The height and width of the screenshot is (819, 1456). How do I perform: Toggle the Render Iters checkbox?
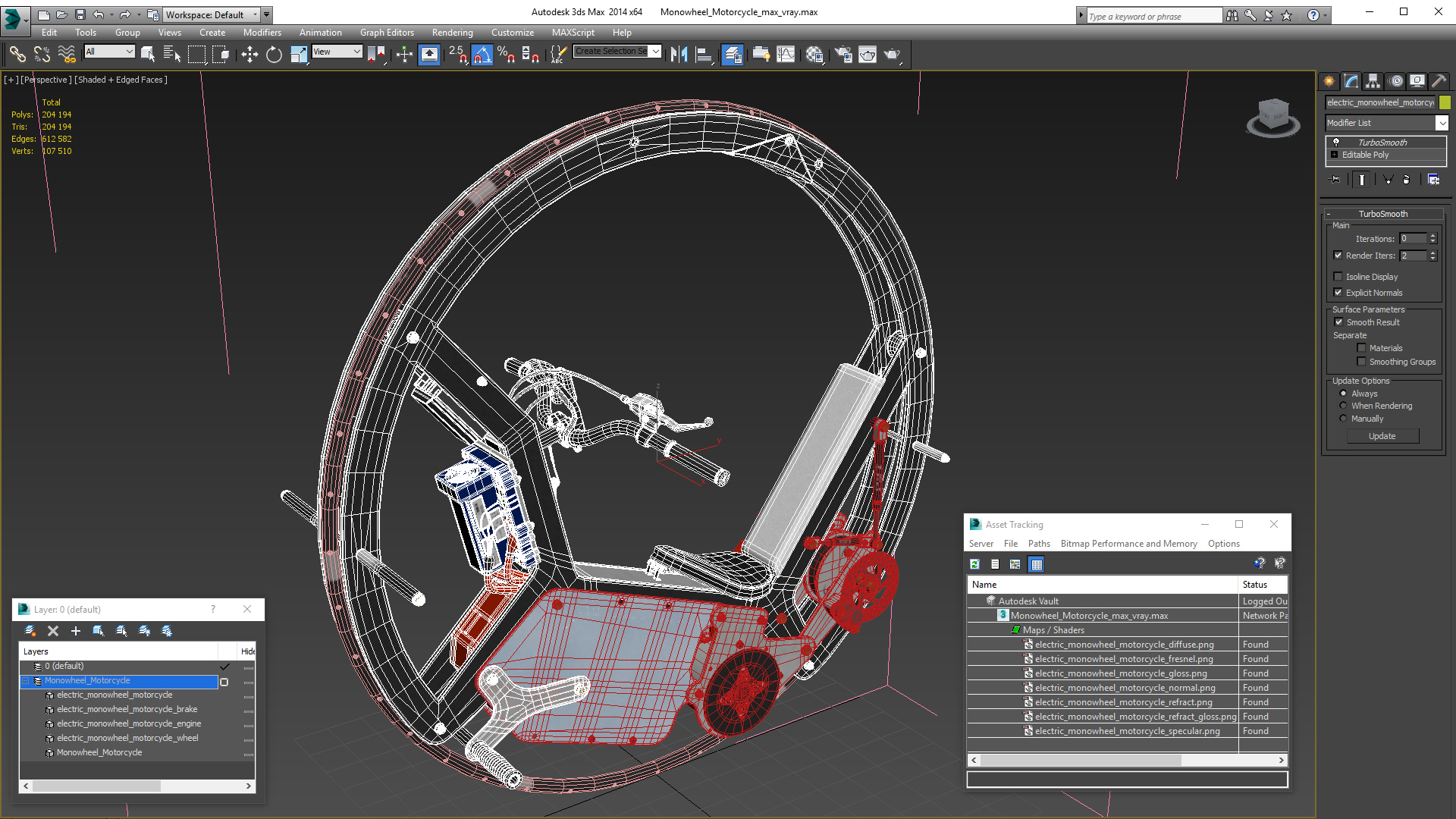point(1338,256)
